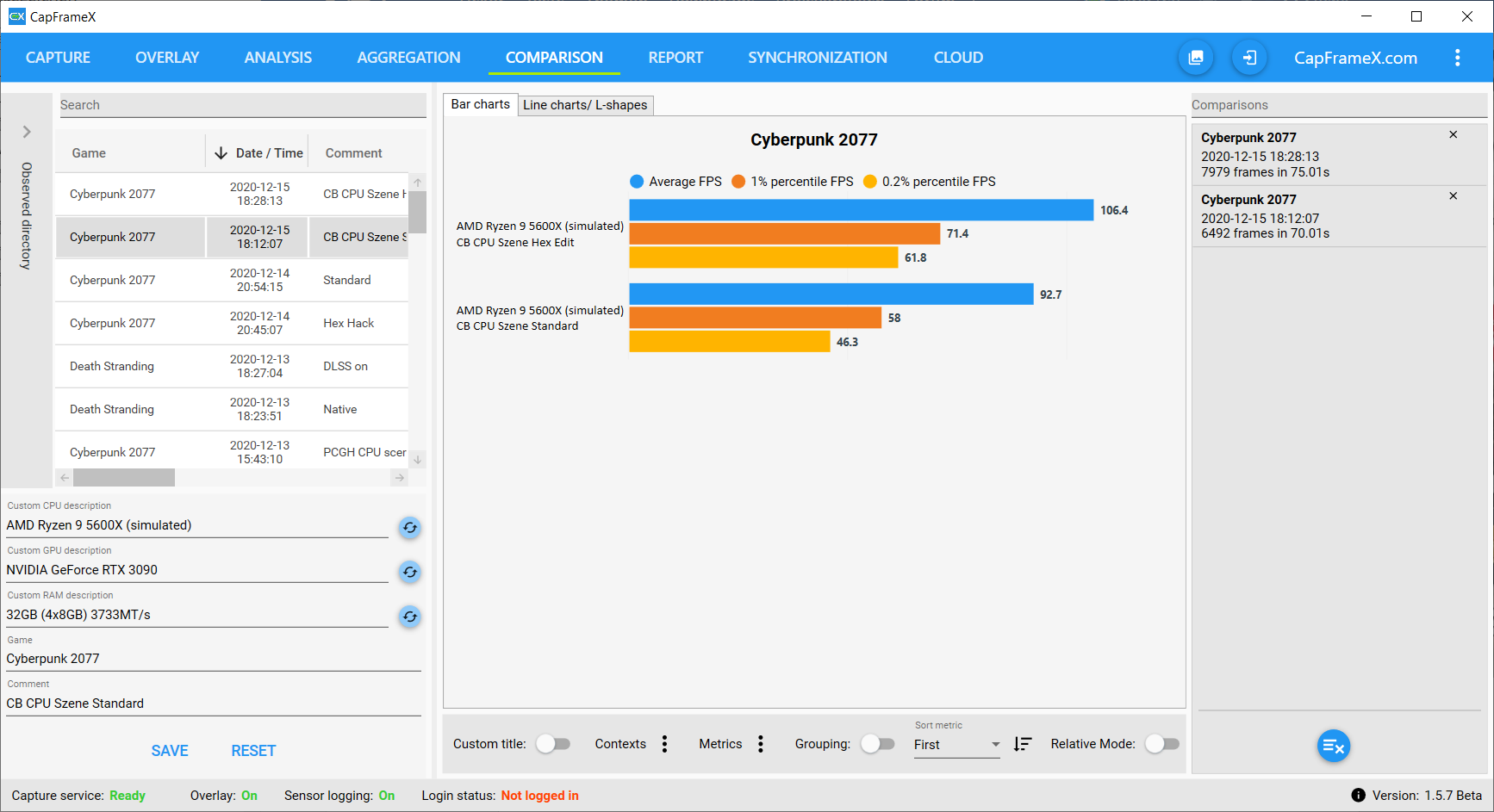Screen dimensions: 1494x812
Task: Select the Cyberpunk 2077 record from 18:28:13
Action: coord(232,194)
